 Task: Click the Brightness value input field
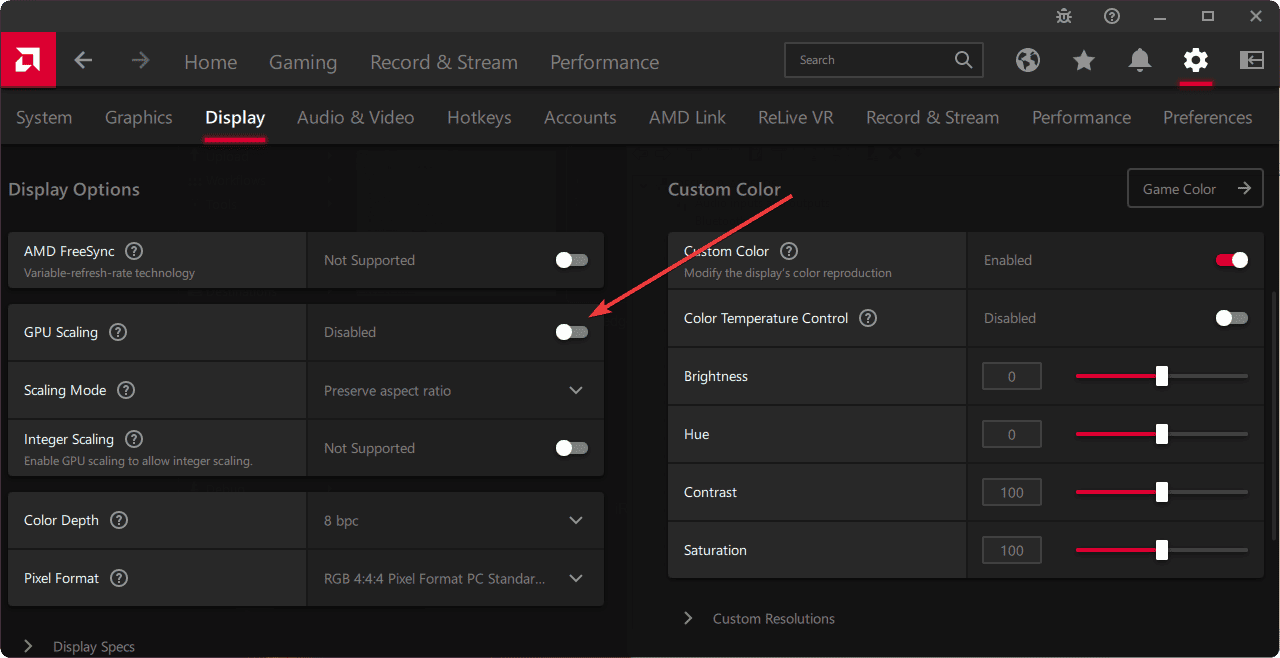pos(1011,375)
